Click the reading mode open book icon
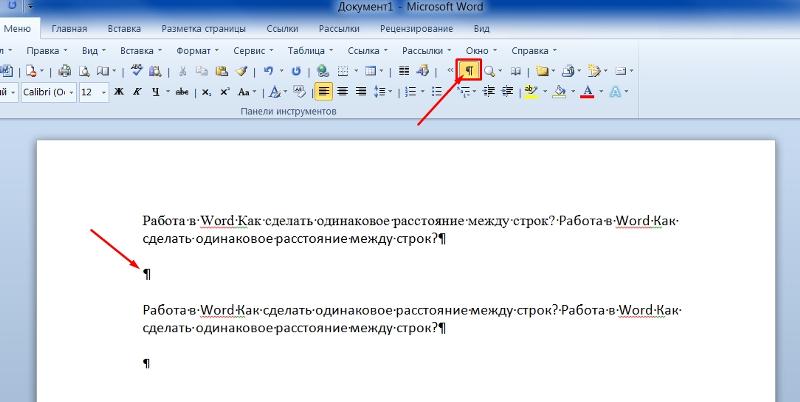The image size is (800, 402). [x=516, y=71]
